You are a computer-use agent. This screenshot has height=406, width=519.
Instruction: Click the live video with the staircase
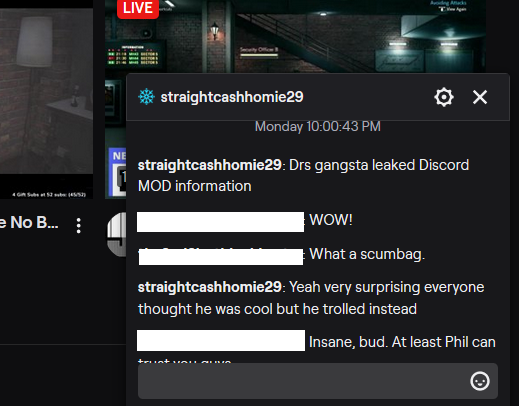pos(295,36)
